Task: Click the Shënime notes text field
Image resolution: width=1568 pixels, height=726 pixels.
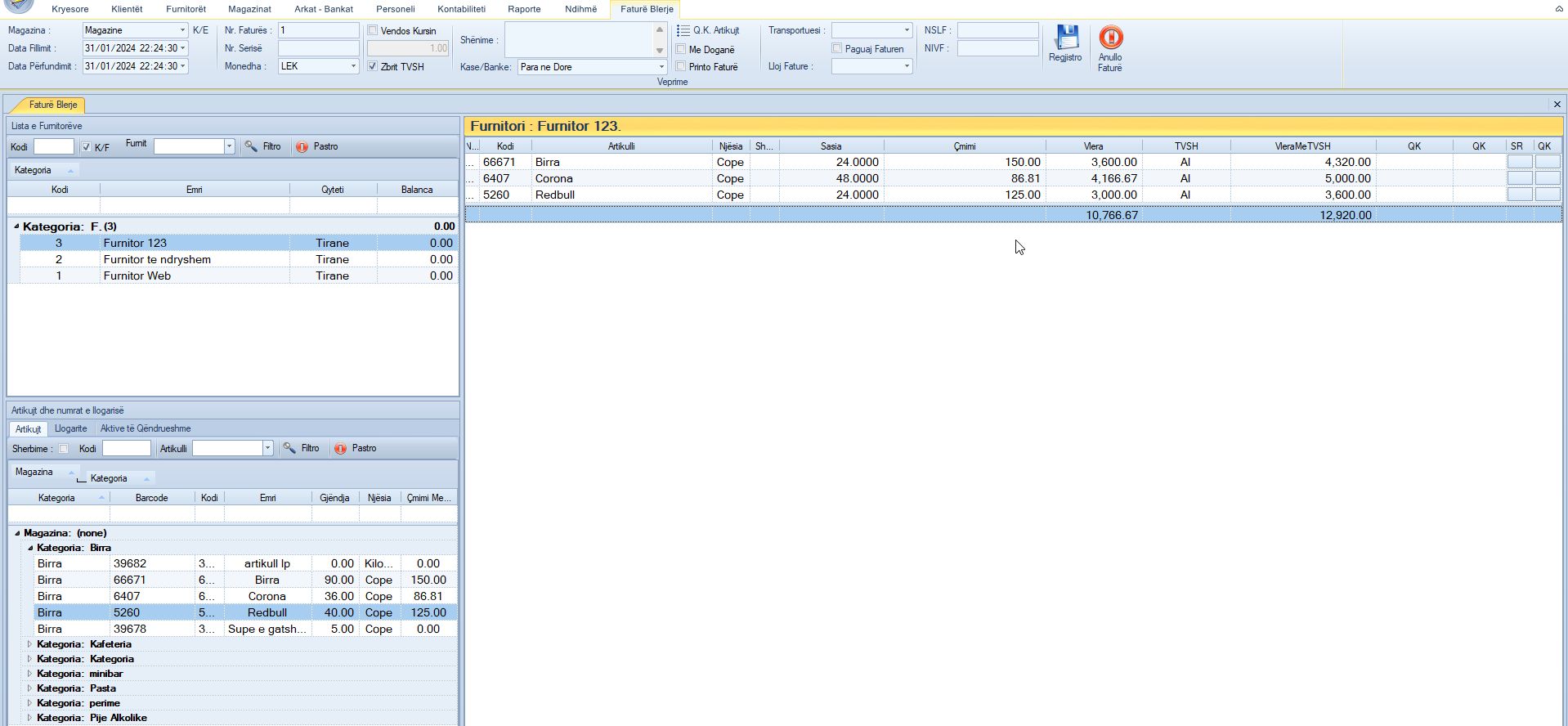Action: click(578, 40)
